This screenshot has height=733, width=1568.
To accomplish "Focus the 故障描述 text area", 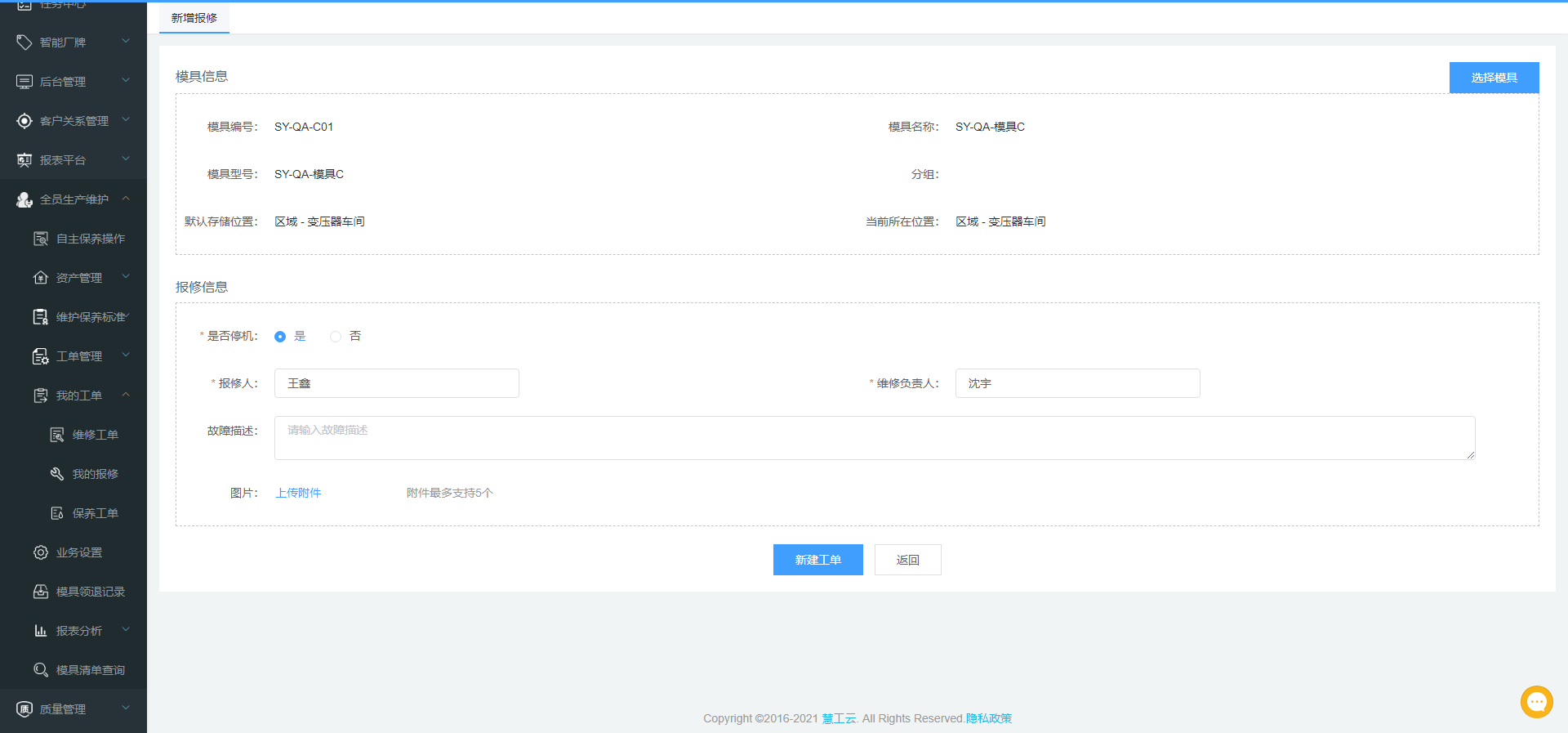I will 874,438.
